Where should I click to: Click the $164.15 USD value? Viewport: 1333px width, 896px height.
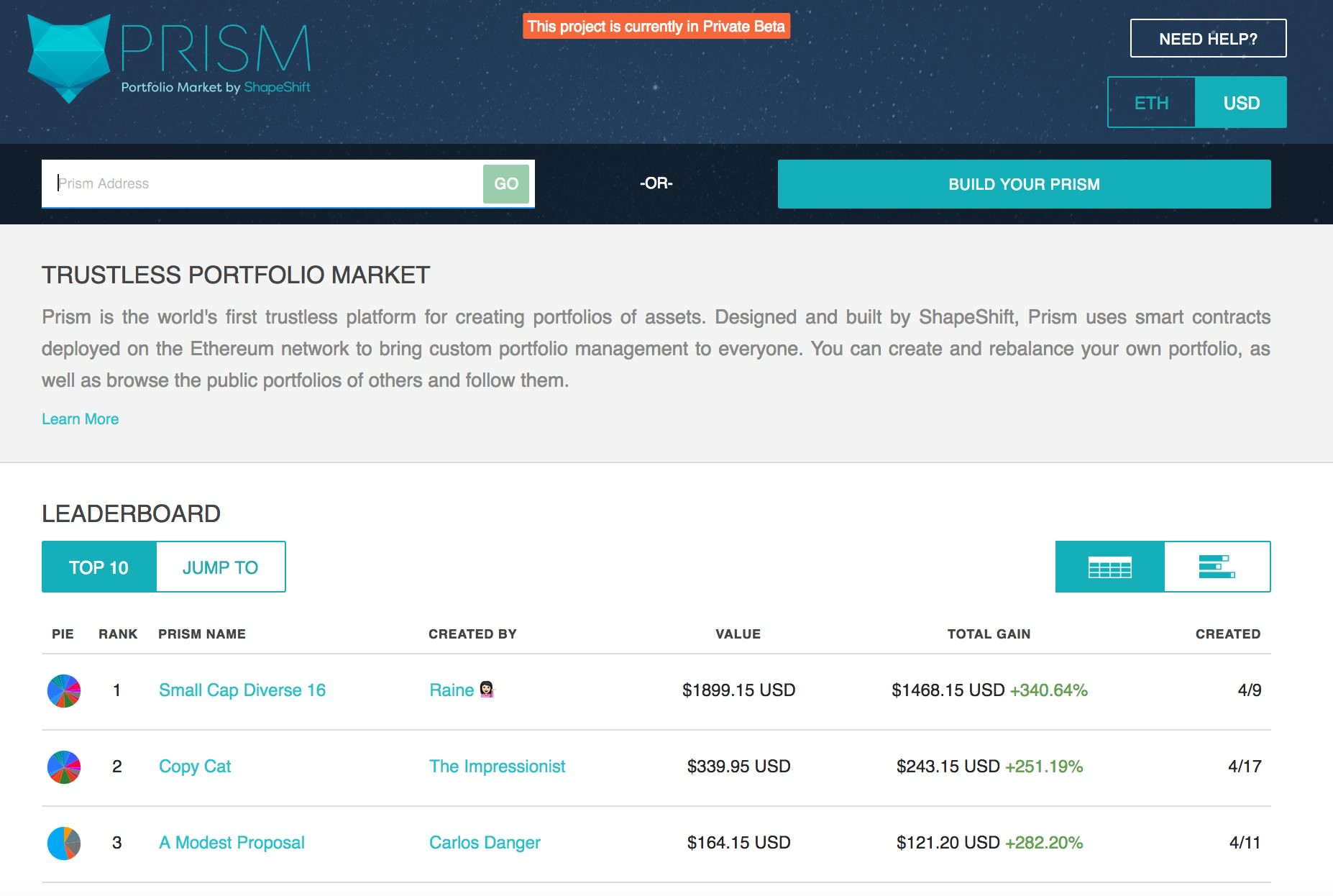[738, 843]
